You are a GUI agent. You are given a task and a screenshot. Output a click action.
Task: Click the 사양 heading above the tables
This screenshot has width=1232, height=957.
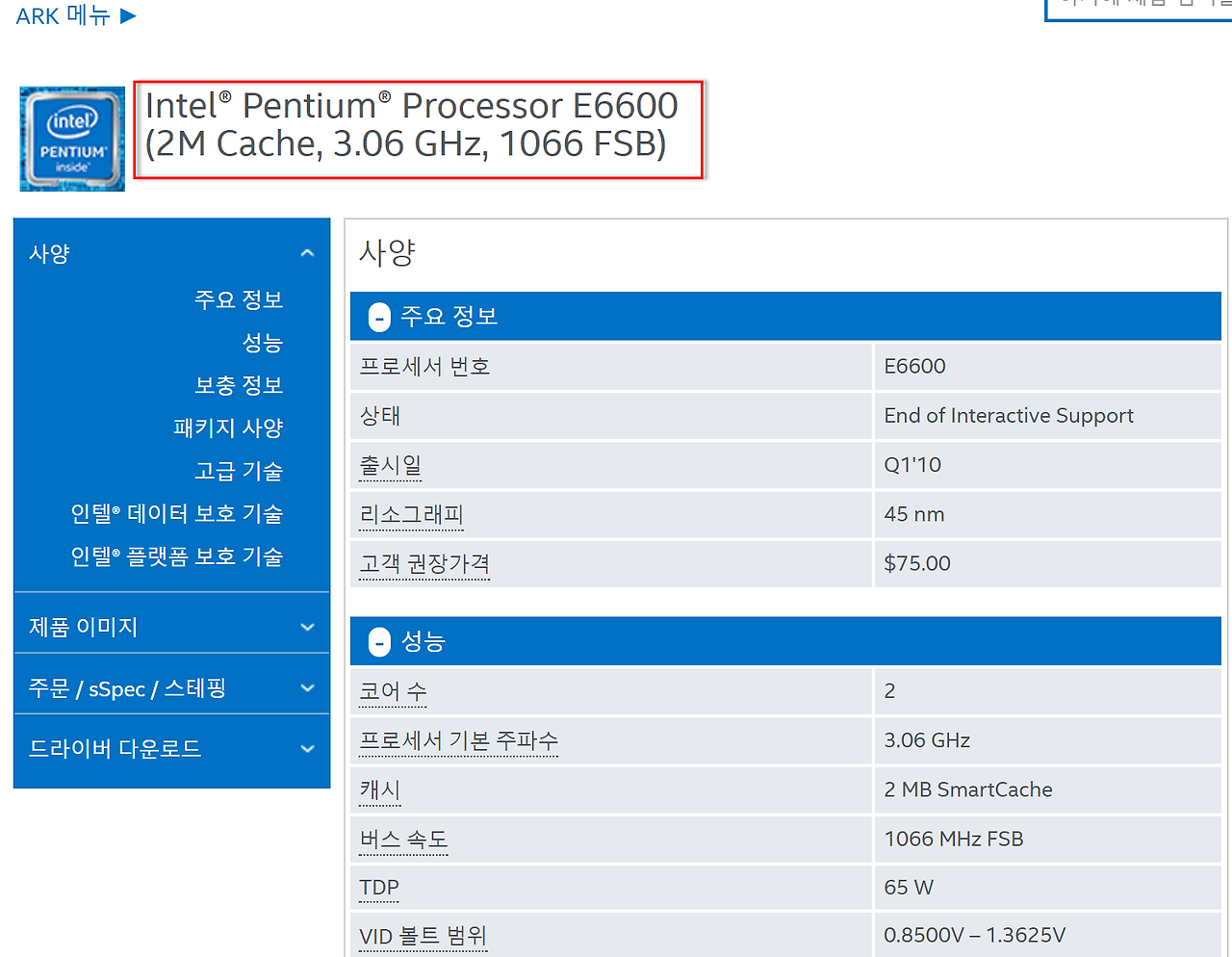click(x=387, y=252)
